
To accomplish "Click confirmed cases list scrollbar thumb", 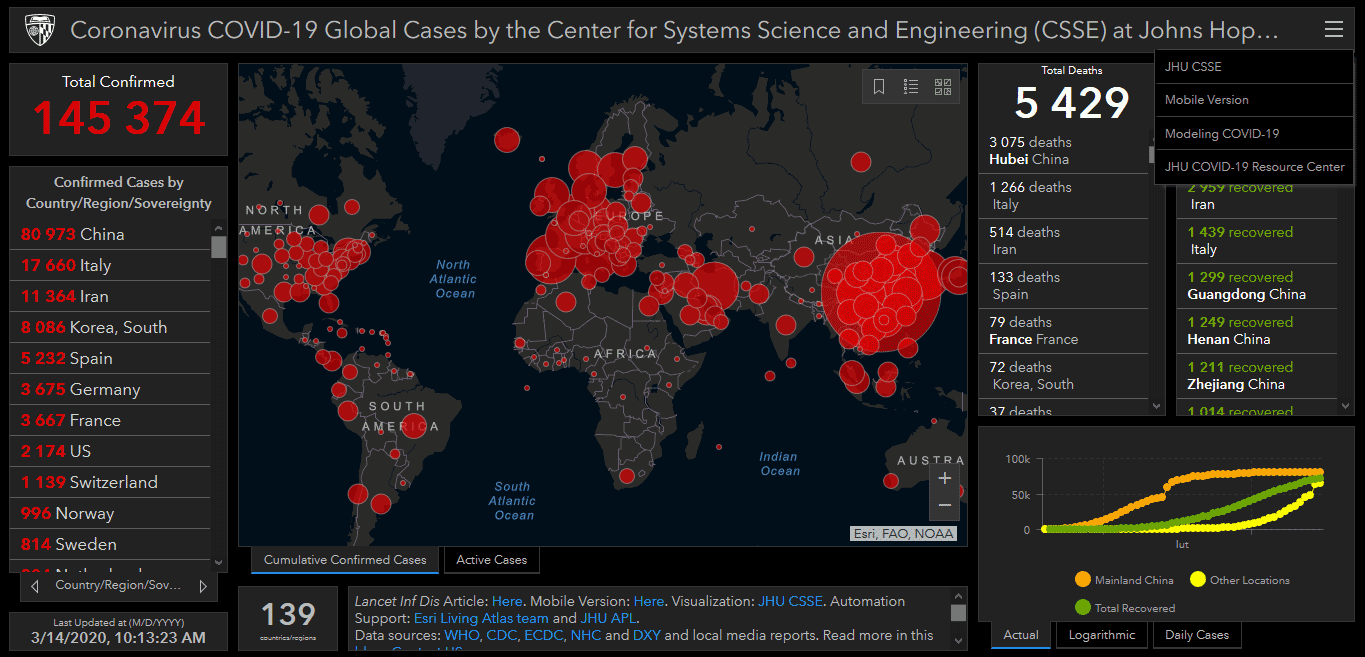I will pos(219,247).
